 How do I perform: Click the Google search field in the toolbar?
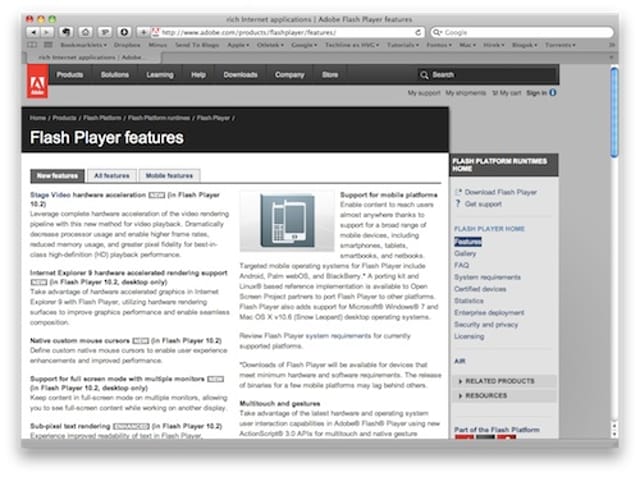point(522,32)
